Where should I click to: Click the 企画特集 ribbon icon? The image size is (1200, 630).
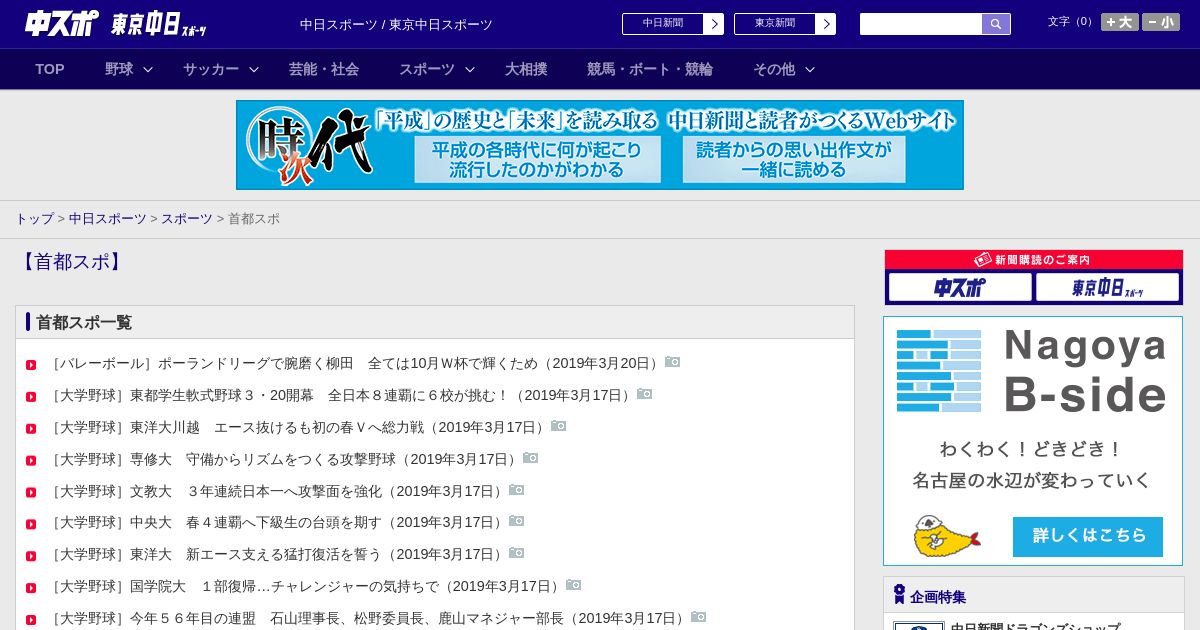coord(899,595)
